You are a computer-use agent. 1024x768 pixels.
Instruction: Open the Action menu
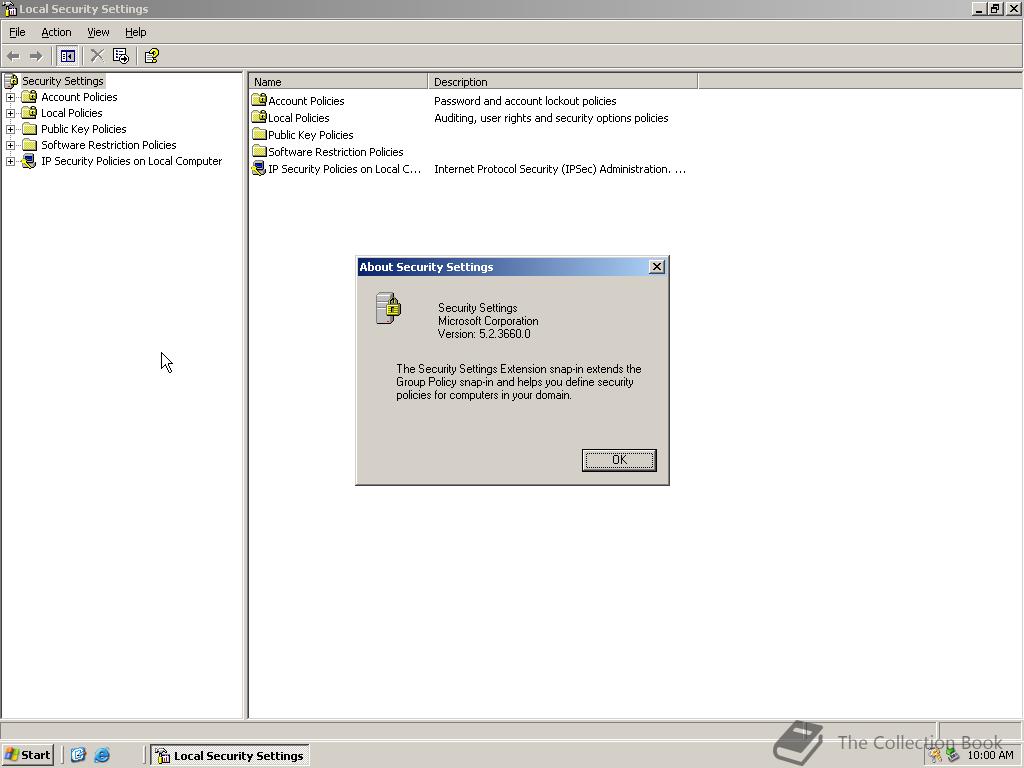[x=56, y=32]
